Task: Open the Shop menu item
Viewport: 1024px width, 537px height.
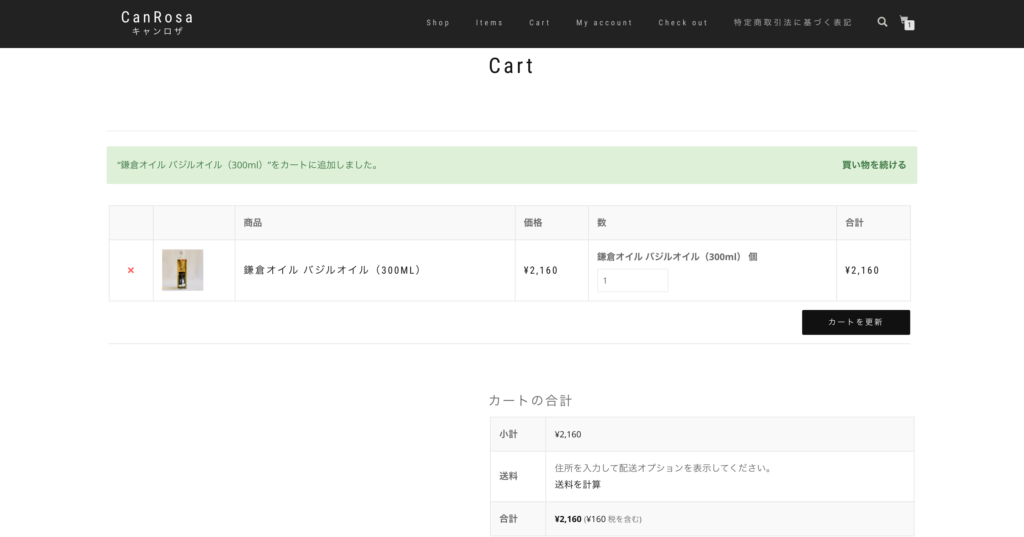Action: [438, 23]
